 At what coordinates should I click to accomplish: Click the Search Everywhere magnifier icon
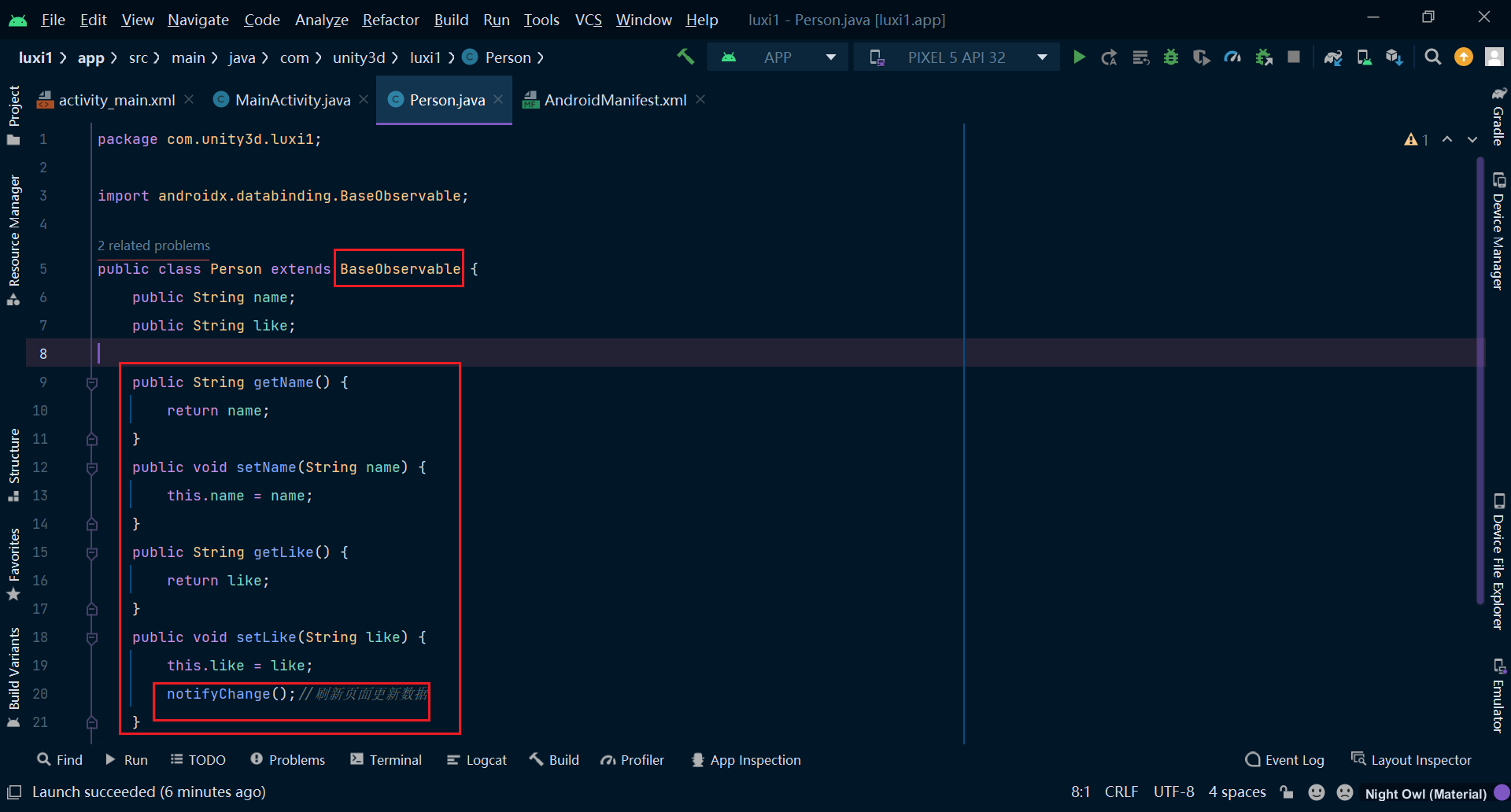1433,57
